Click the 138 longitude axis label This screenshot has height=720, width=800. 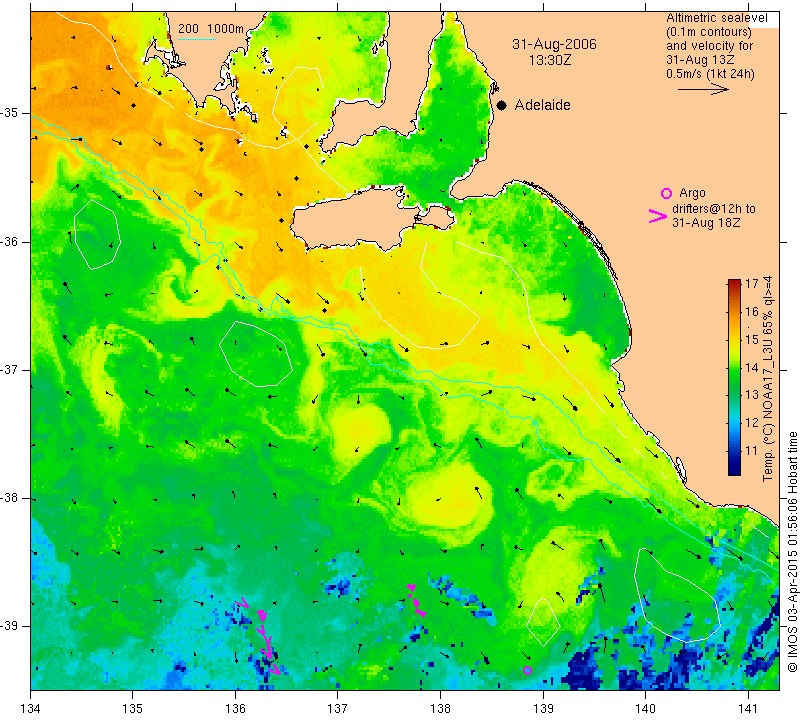click(440, 708)
